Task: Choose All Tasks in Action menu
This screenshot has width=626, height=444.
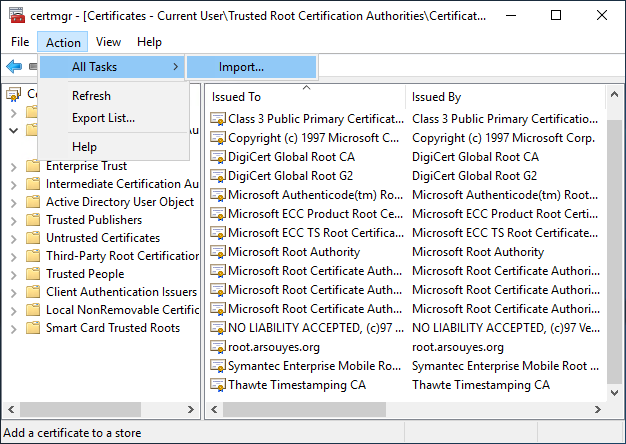Action: click(x=112, y=67)
